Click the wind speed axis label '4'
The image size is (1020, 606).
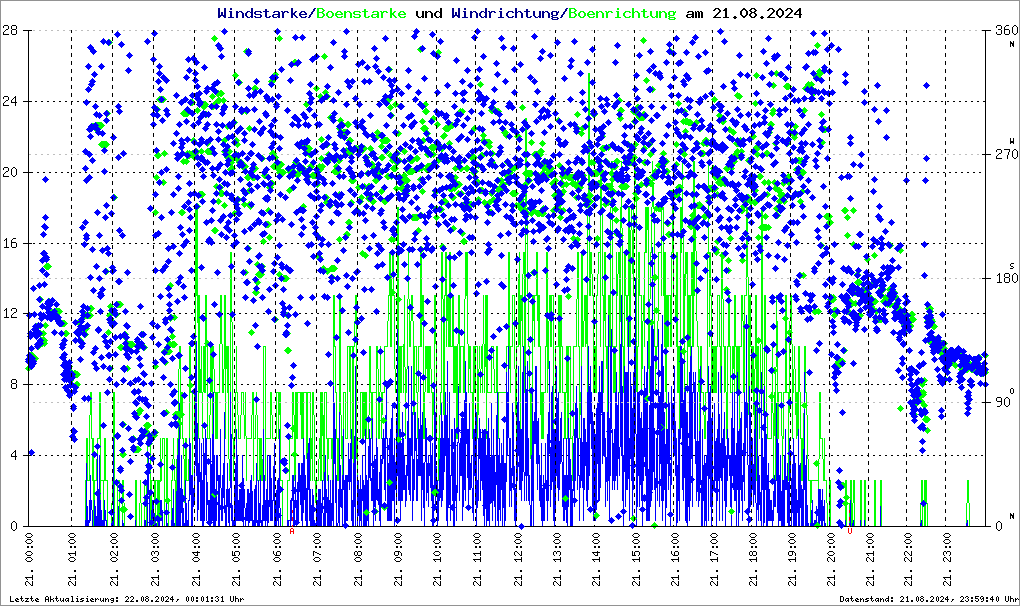pos(13,455)
